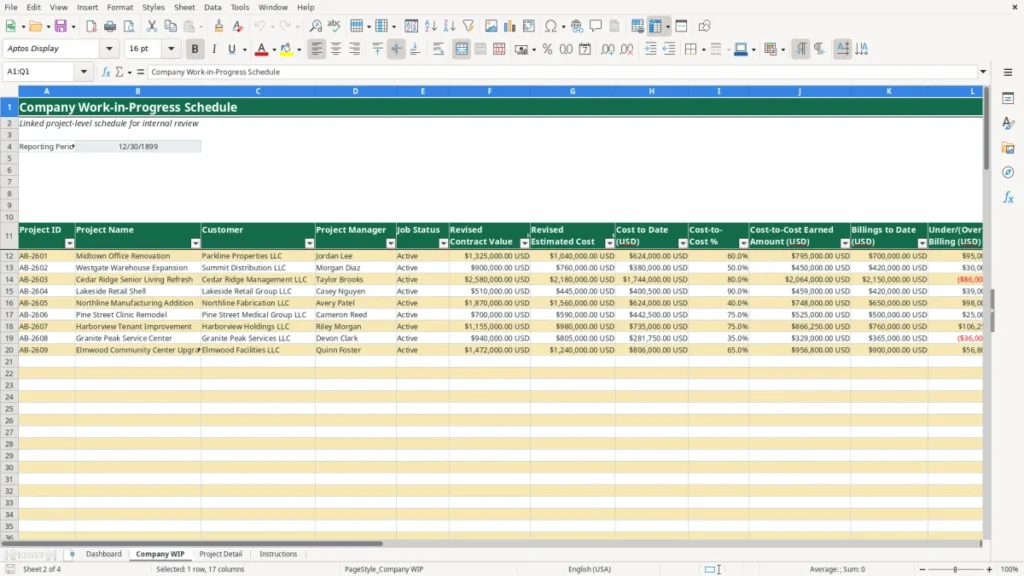Expand the formula bar arrow

(983, 72)
